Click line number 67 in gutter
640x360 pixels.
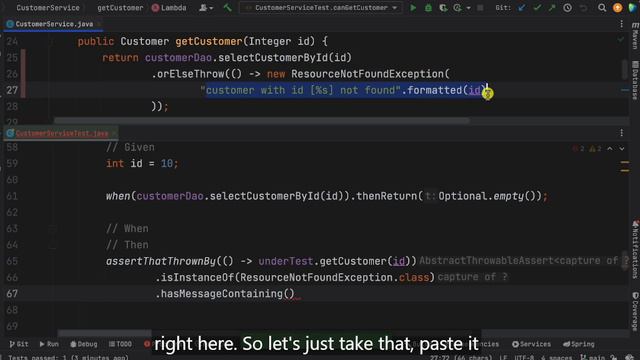tap(12, 294)
